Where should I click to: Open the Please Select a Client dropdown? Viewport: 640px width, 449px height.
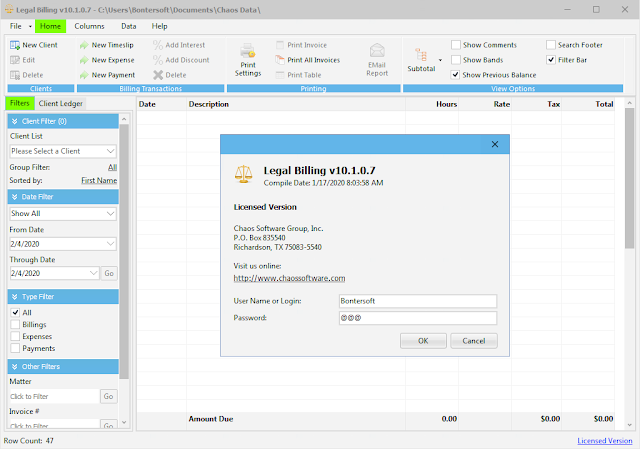[x=110, y=151]
